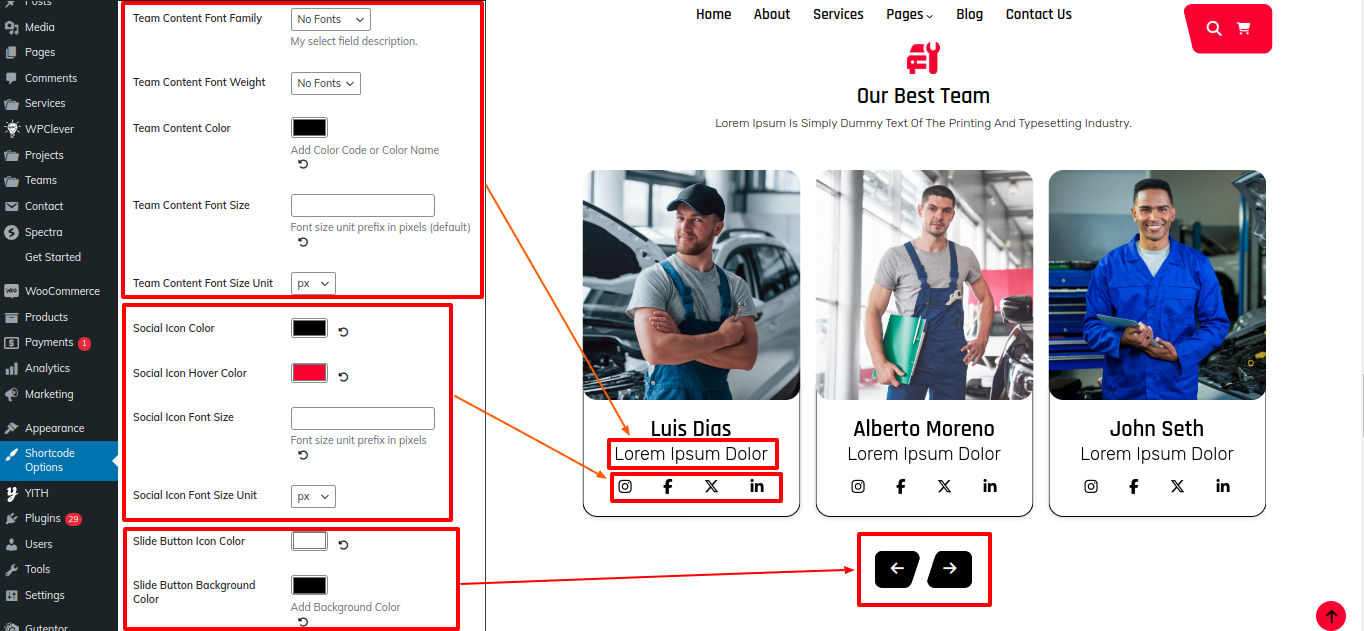The height and width of the screenshot is (631, 1364).
Task: Click the previous slide arrow button
Action: tap(897, 569)
